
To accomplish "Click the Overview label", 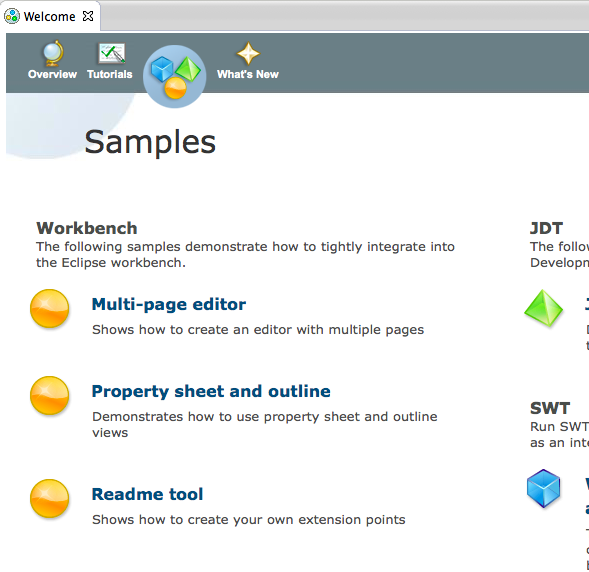I will click(52, 74).
